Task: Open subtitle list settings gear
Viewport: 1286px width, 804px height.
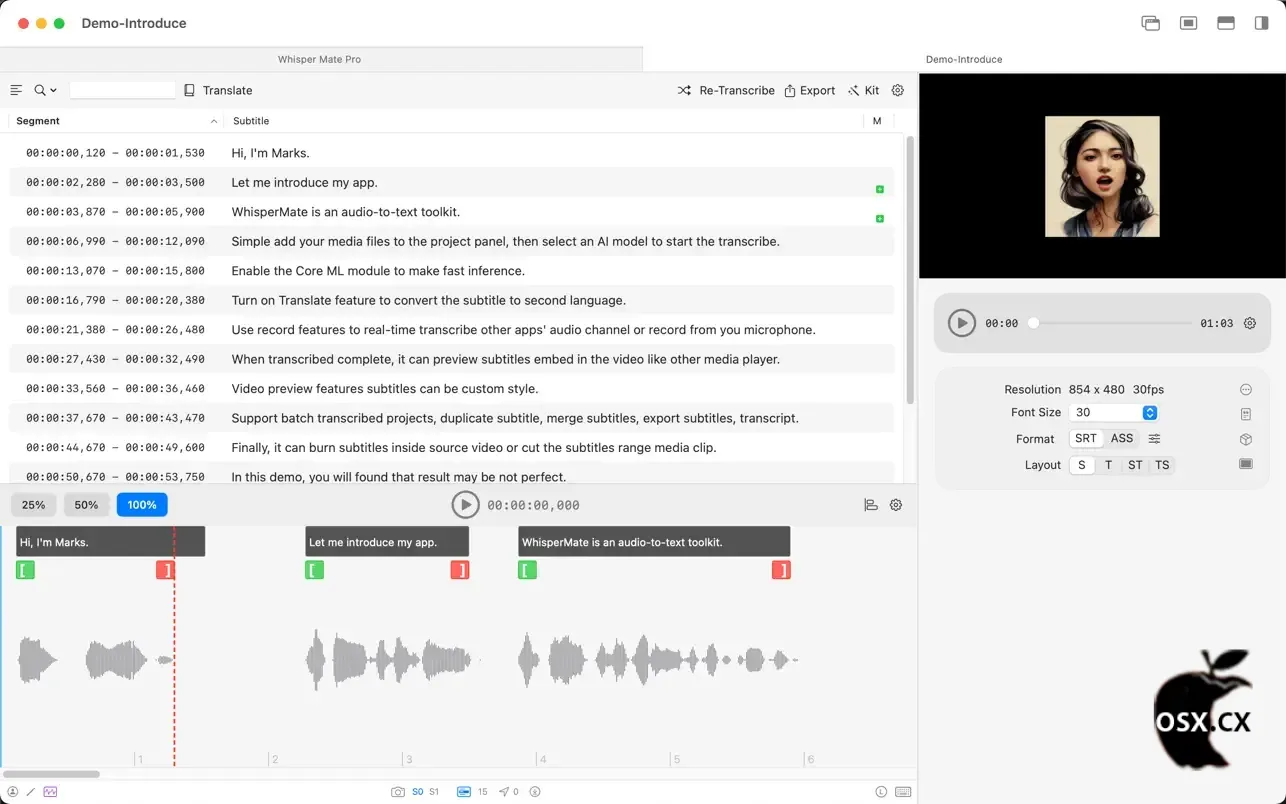Action: (x=898, y=90)
